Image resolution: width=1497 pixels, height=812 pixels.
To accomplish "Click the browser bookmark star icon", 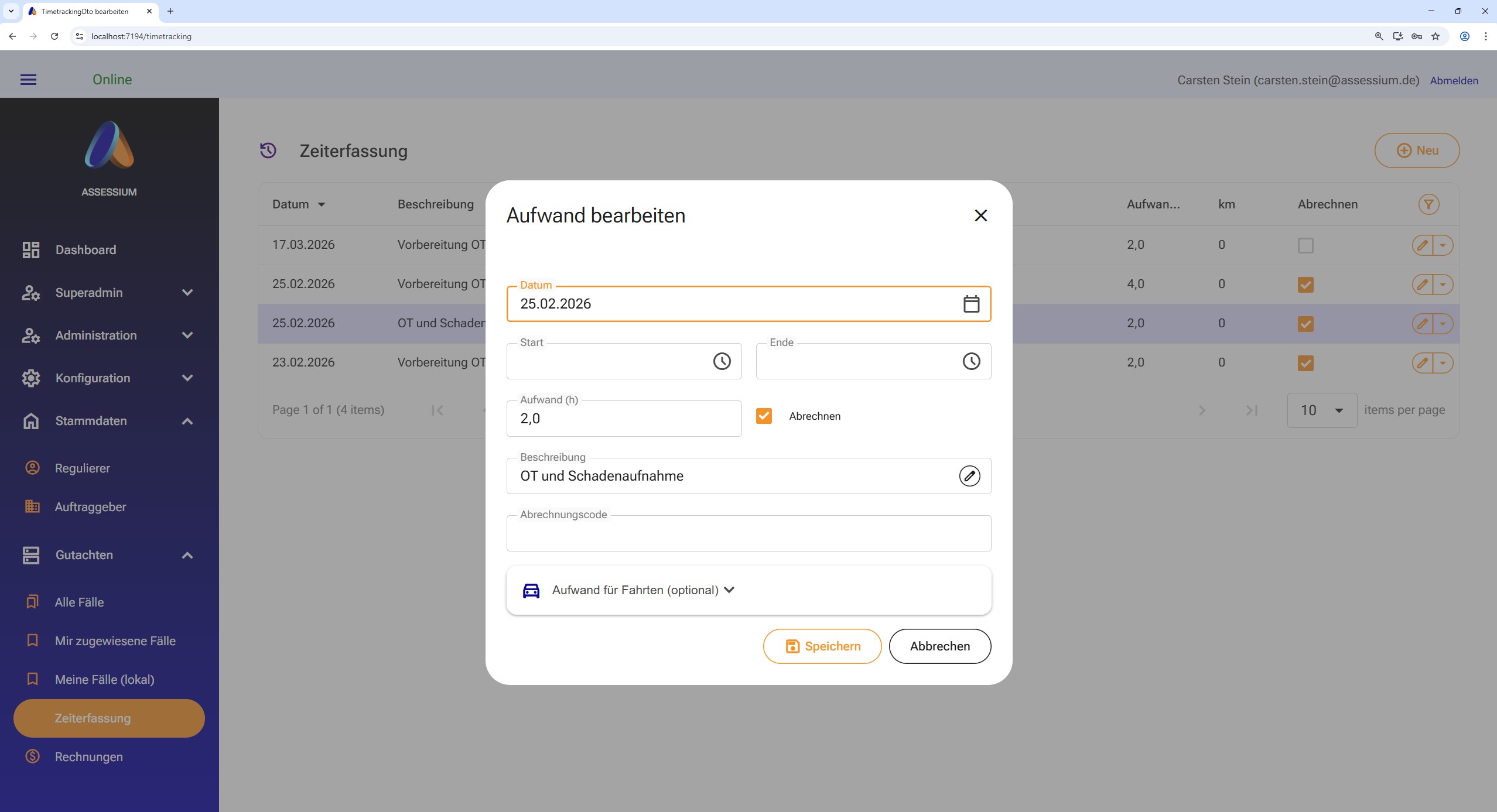I will [1435, 36].
